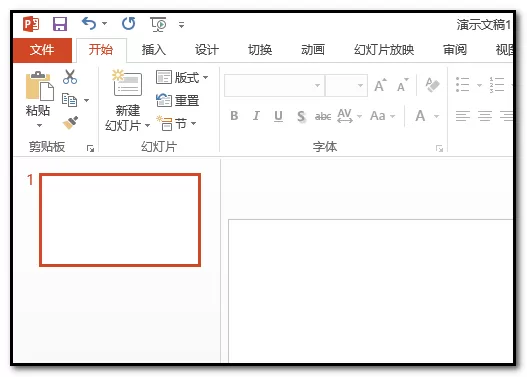Click the 新建幻灯片 new slide icon

pos(127,83)
